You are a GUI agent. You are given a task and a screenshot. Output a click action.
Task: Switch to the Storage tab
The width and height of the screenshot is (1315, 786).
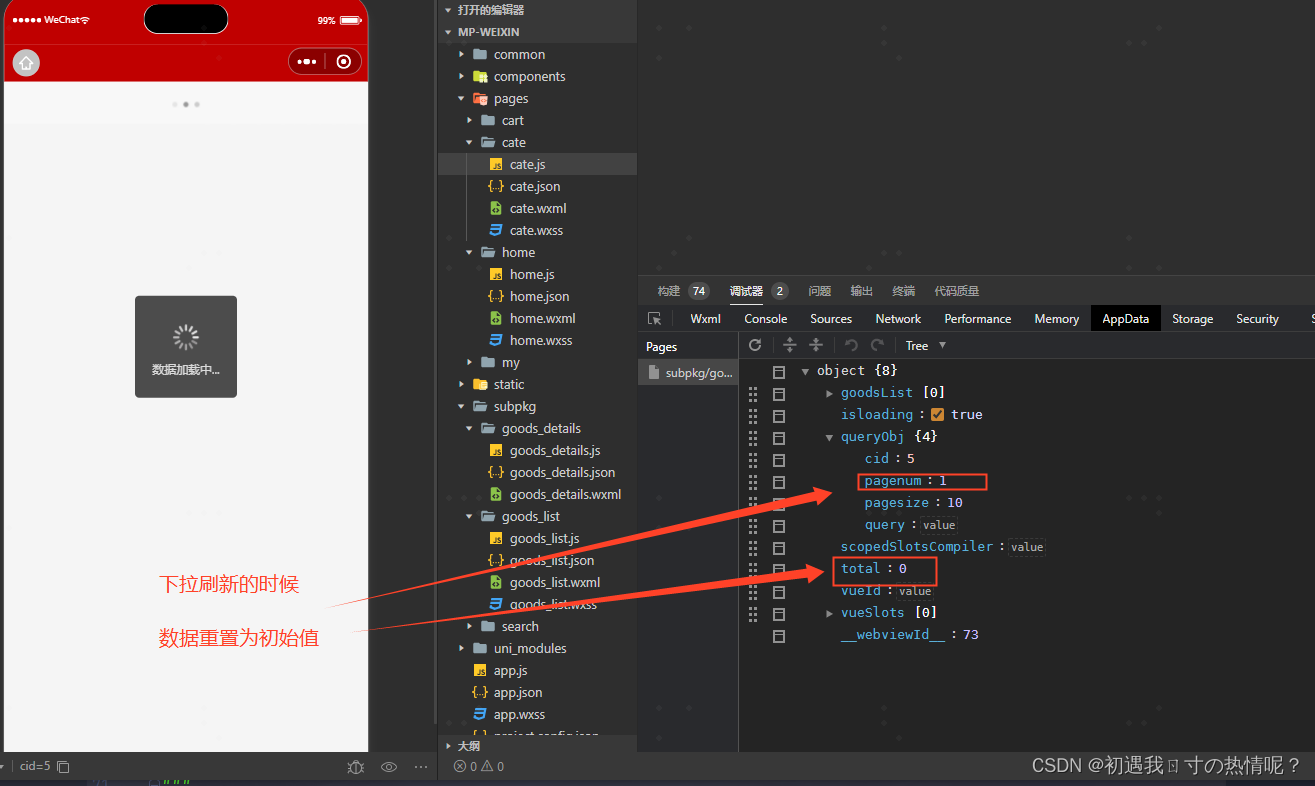[x=1192, y=319]
